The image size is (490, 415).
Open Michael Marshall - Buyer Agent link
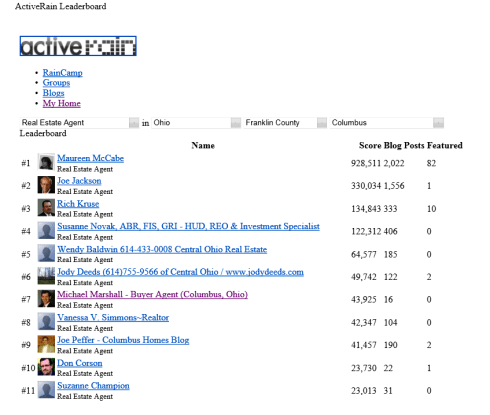tap(152, 295)
